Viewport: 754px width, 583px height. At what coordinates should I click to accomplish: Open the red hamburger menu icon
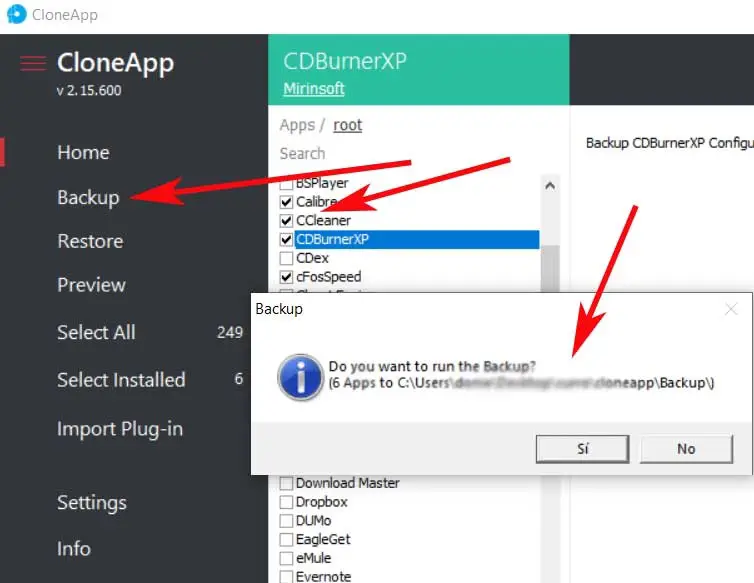click(x=33, y=63)
